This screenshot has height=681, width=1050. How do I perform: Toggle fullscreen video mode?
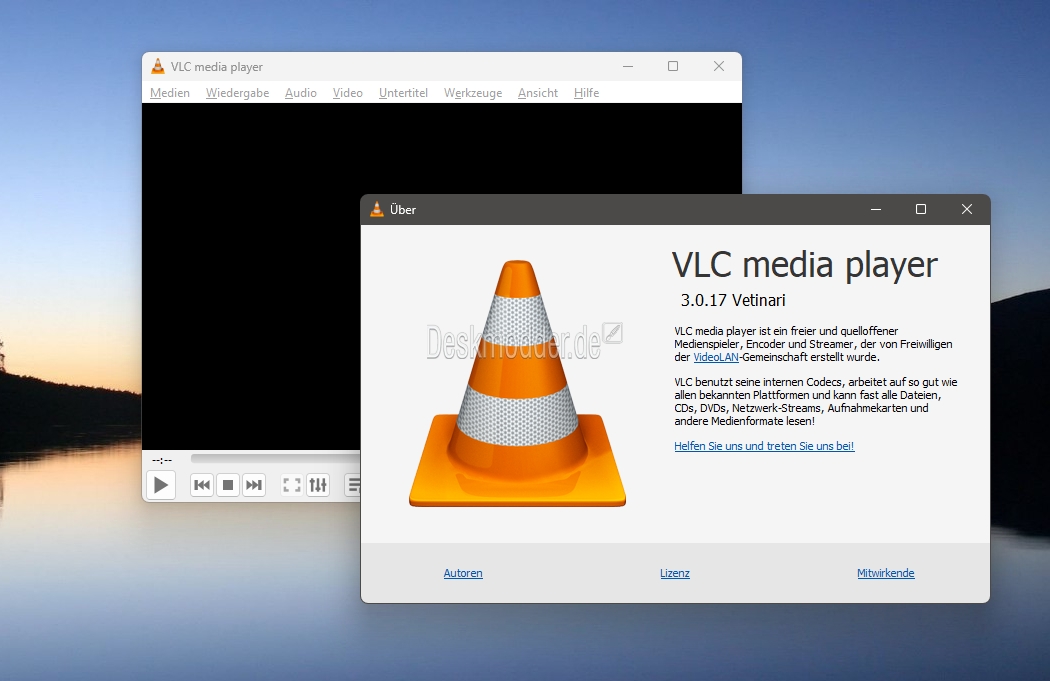(x=292, y=485)
